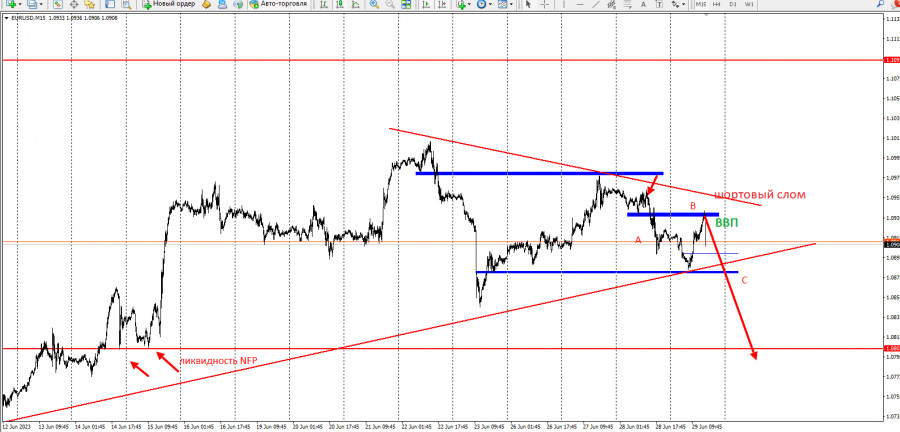Switch to the H4 timeframe
The width and height of the screenshot is (900, 432).
[716, 4]
